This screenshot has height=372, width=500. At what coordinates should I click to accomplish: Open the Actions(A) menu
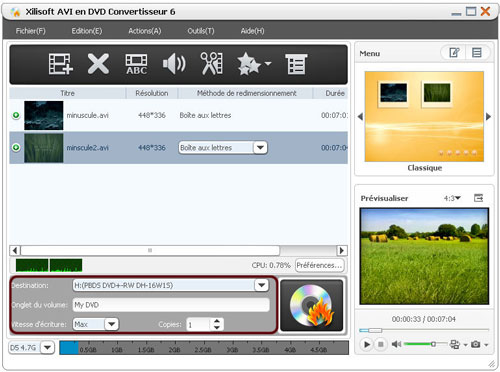pos(145,31)
